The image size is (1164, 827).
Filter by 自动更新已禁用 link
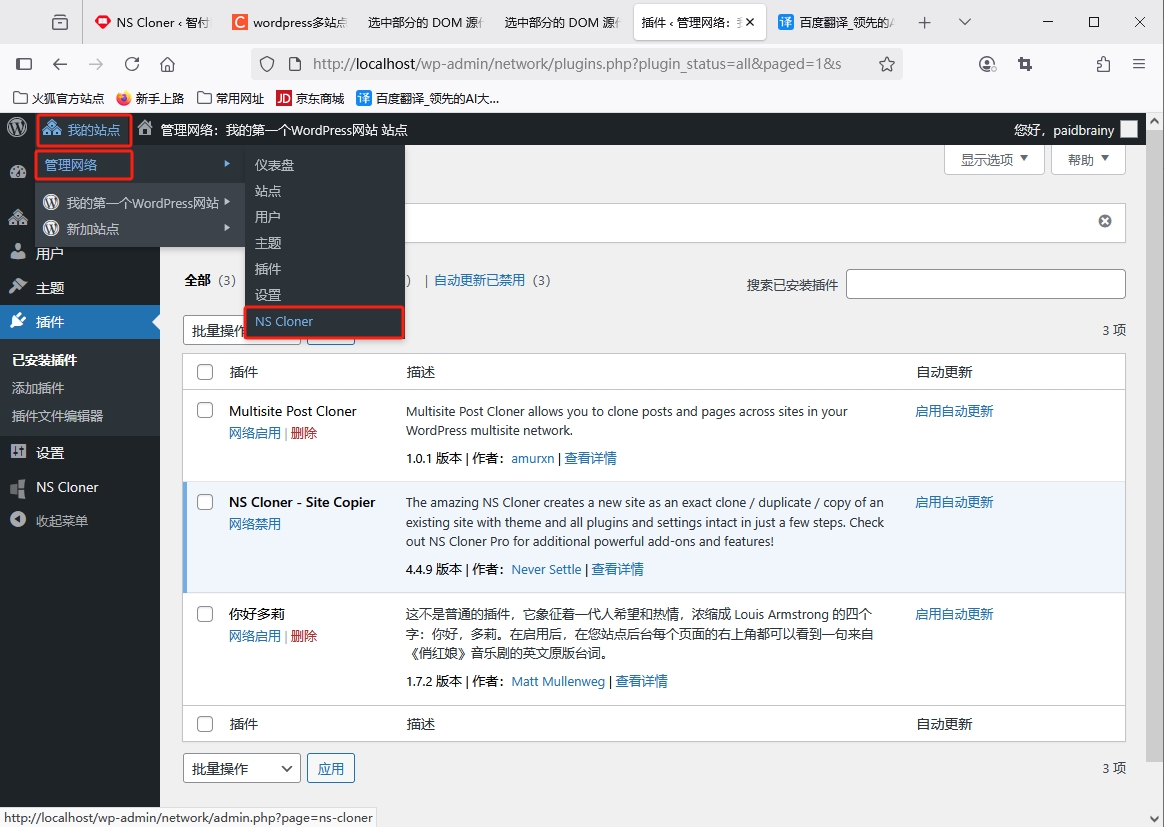click(x=480, y=280)
